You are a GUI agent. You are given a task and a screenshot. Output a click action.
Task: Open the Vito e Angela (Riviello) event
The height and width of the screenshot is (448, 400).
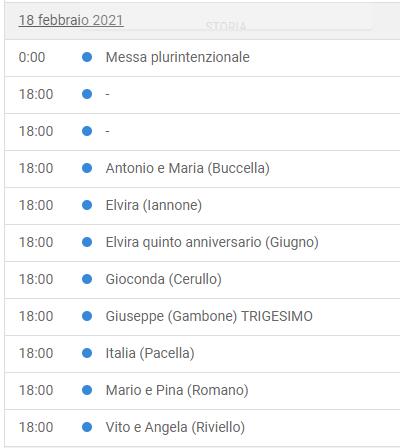(x=175, y=427)
